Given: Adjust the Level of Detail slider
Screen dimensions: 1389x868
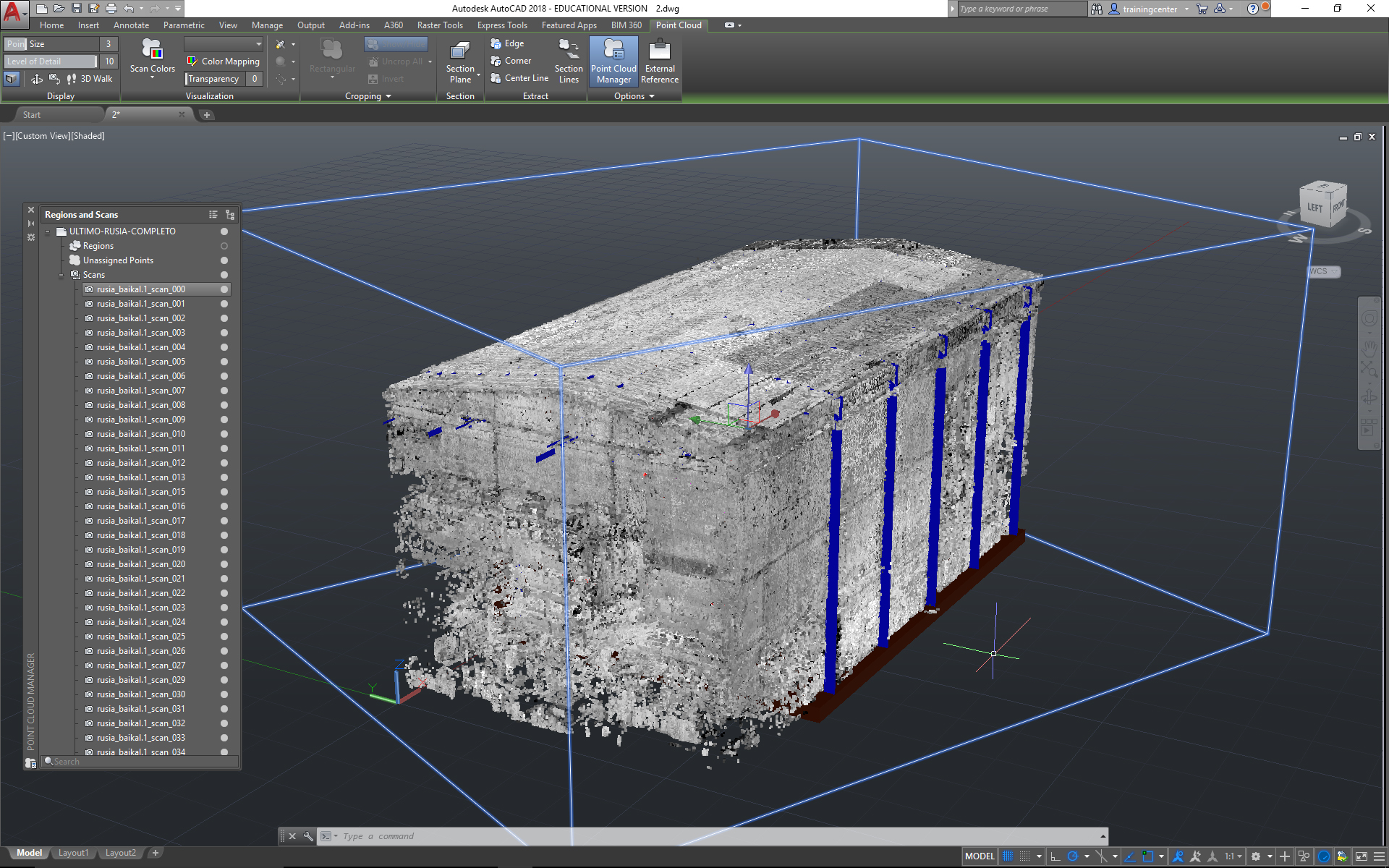Looking at the screenshot, I should [51, 61].
